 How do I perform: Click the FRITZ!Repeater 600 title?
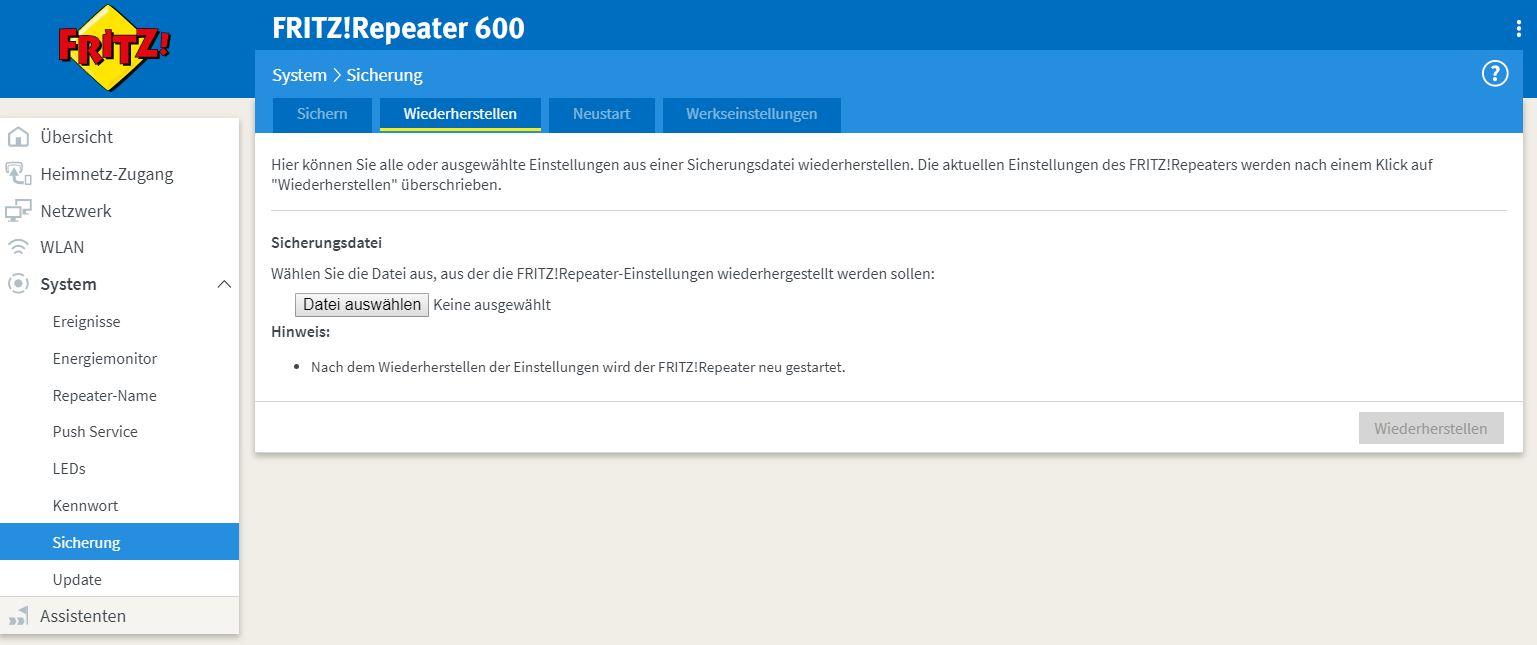coord(398,28)
